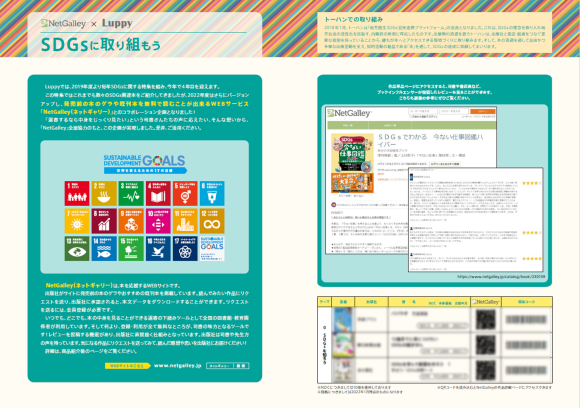Click SDG goal 16 peace dove icon
The image size is (580, 408).
click(x=158, y=249)
